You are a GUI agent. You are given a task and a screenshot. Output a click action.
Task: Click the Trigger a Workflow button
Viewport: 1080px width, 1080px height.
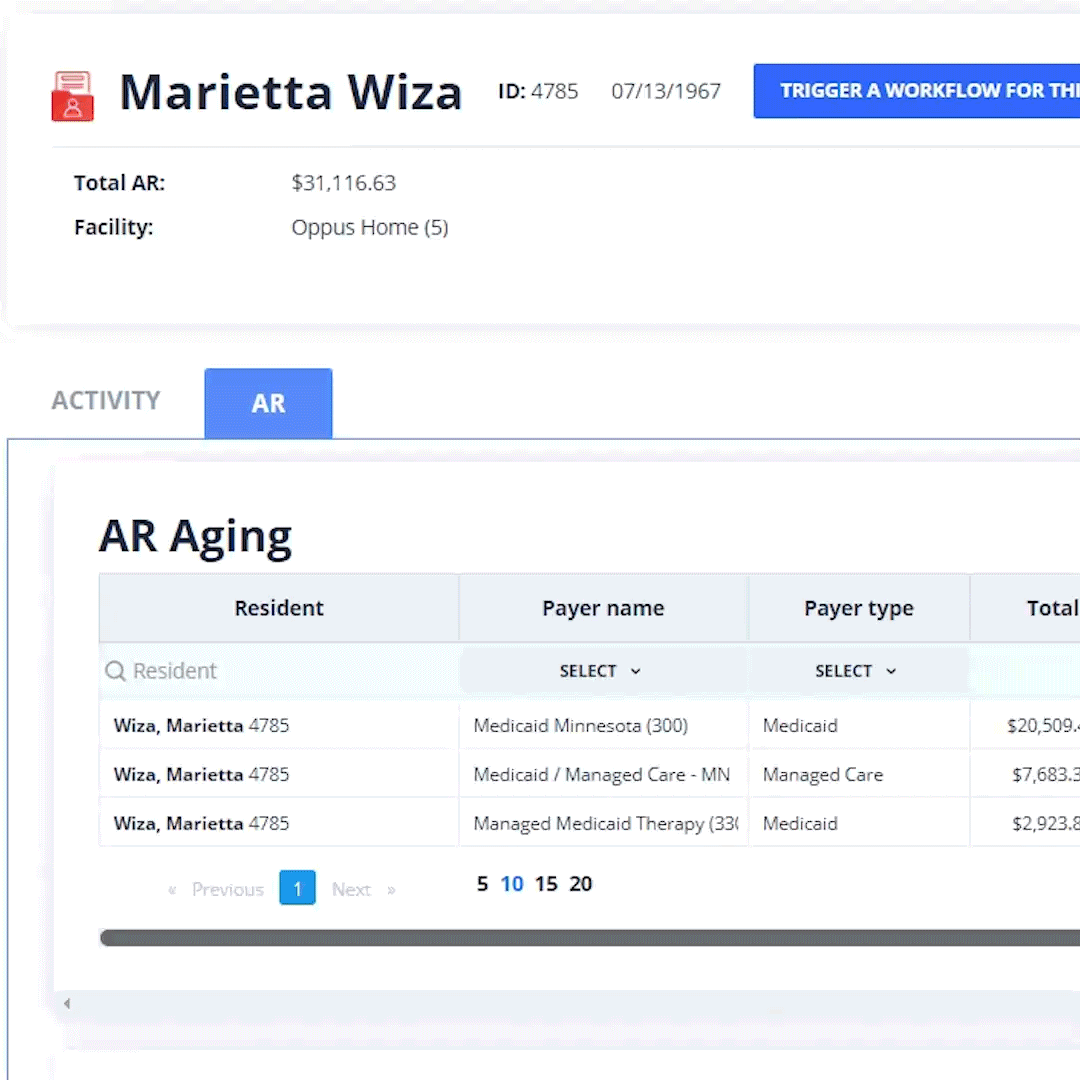(x=917, y=91)
